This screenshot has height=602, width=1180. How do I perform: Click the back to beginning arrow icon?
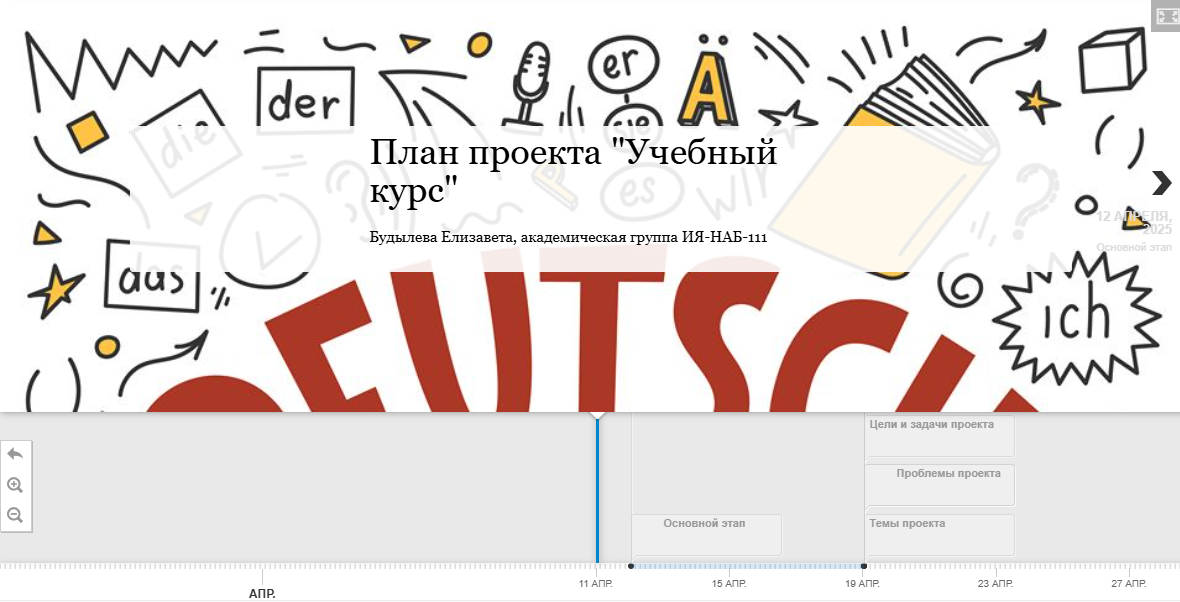pyautogui.click(x=15, y=455)
